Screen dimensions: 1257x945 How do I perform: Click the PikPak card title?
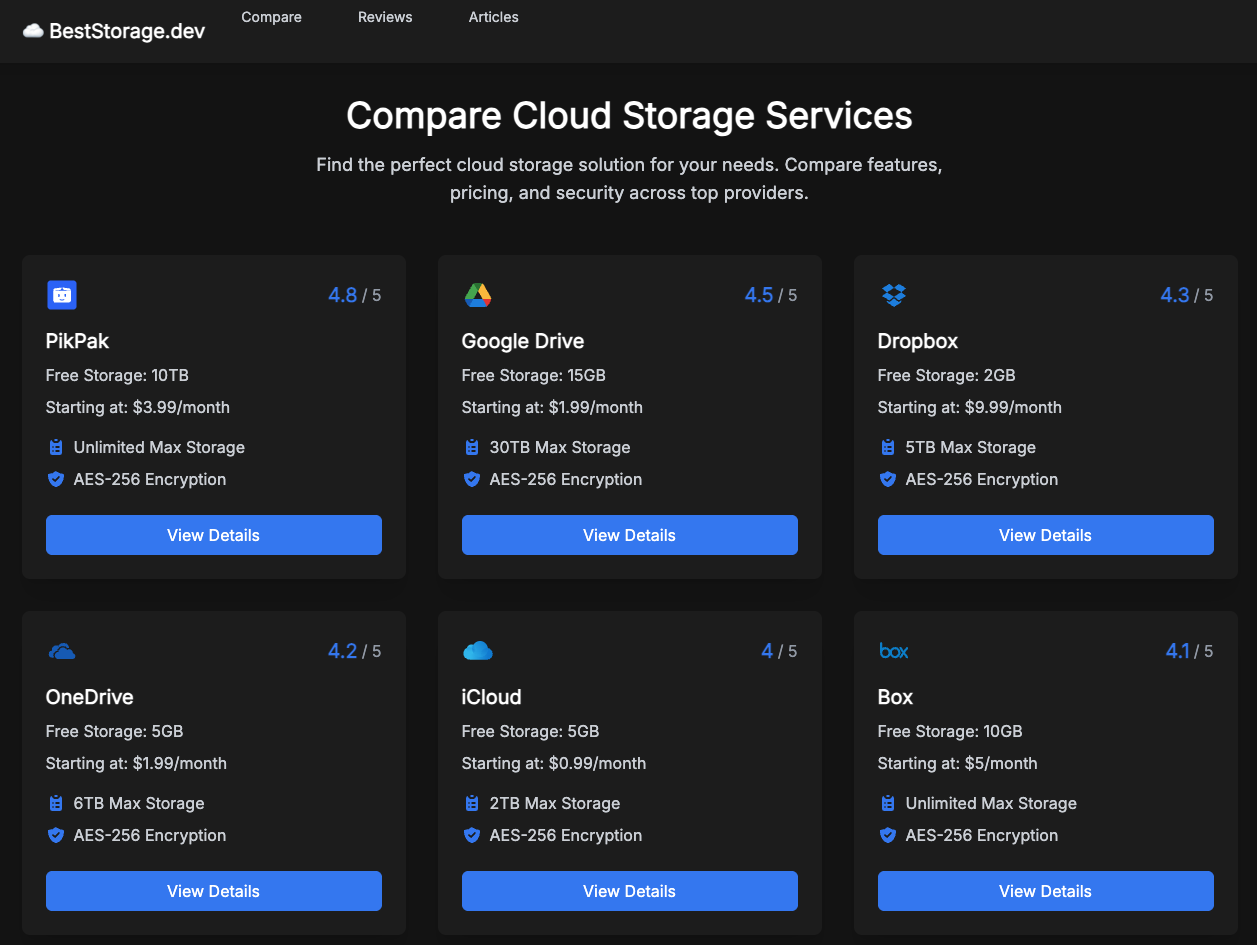pos(77,341)
